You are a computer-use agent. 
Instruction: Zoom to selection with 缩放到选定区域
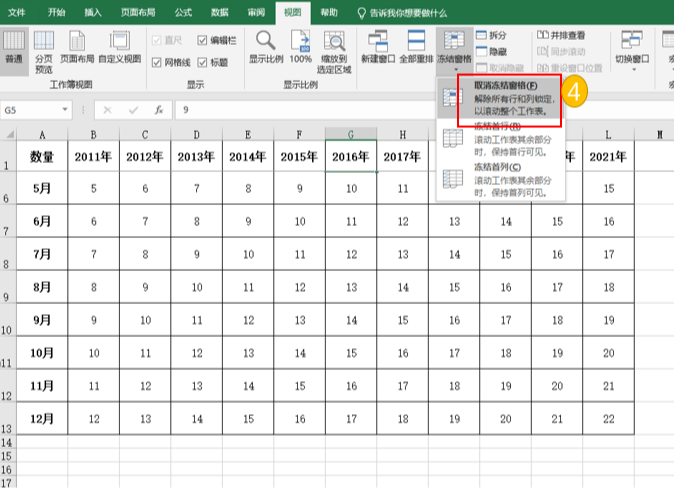click(334, 52)
